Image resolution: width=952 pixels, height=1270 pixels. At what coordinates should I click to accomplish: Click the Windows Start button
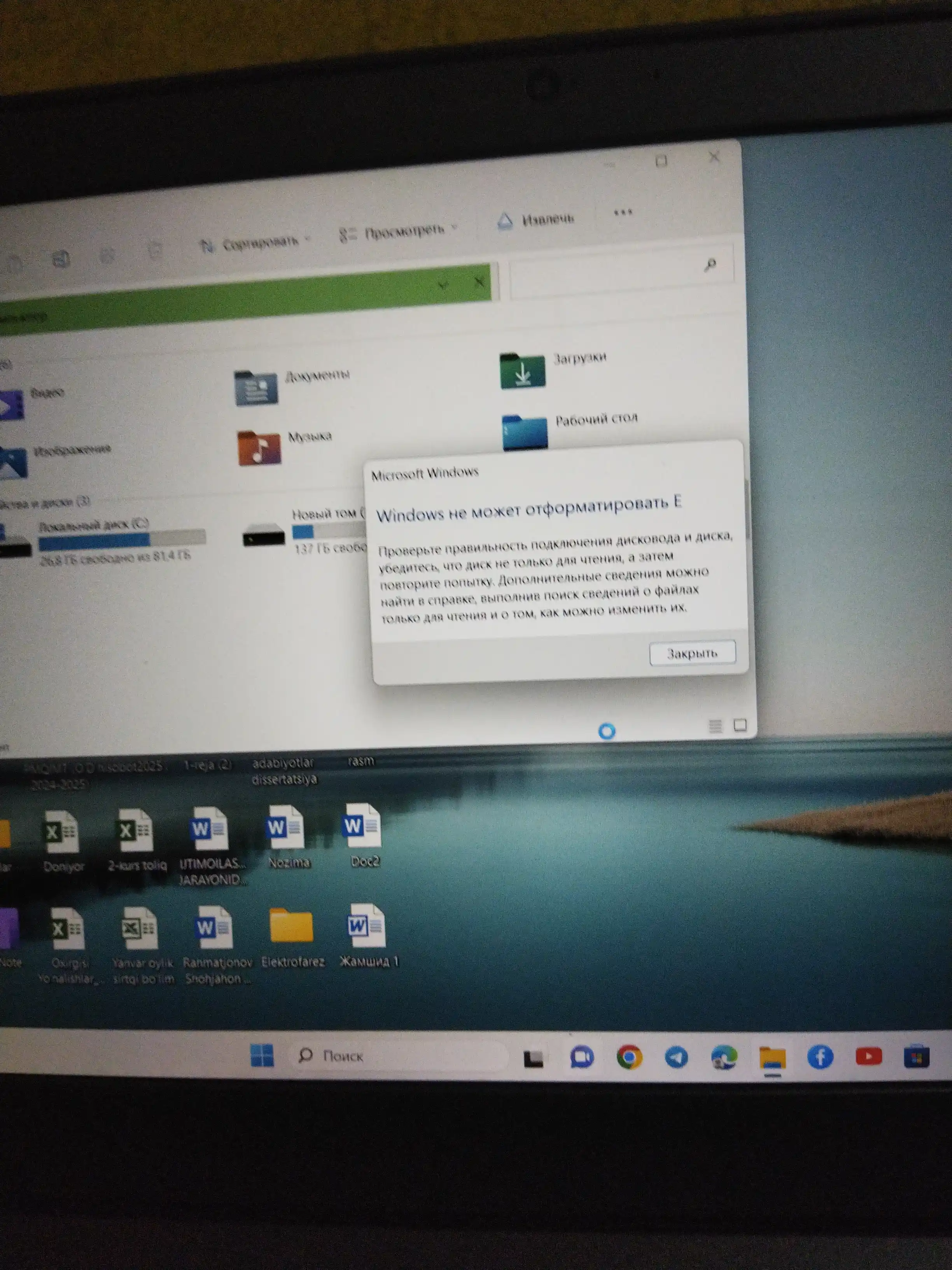pyautogui.click(x=262, y=1055)
